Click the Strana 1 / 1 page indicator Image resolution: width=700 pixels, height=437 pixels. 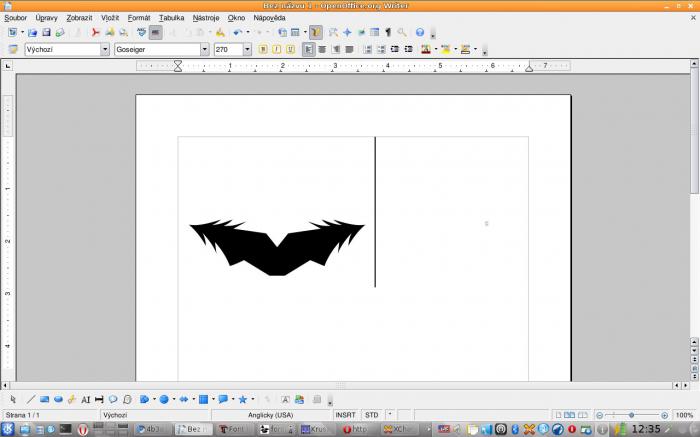pos(22,415)
